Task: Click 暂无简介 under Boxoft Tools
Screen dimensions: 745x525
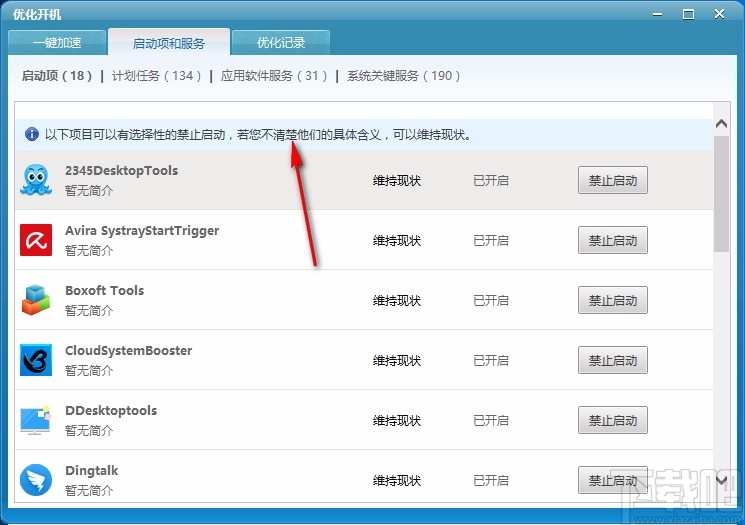Action: [89, 310]
